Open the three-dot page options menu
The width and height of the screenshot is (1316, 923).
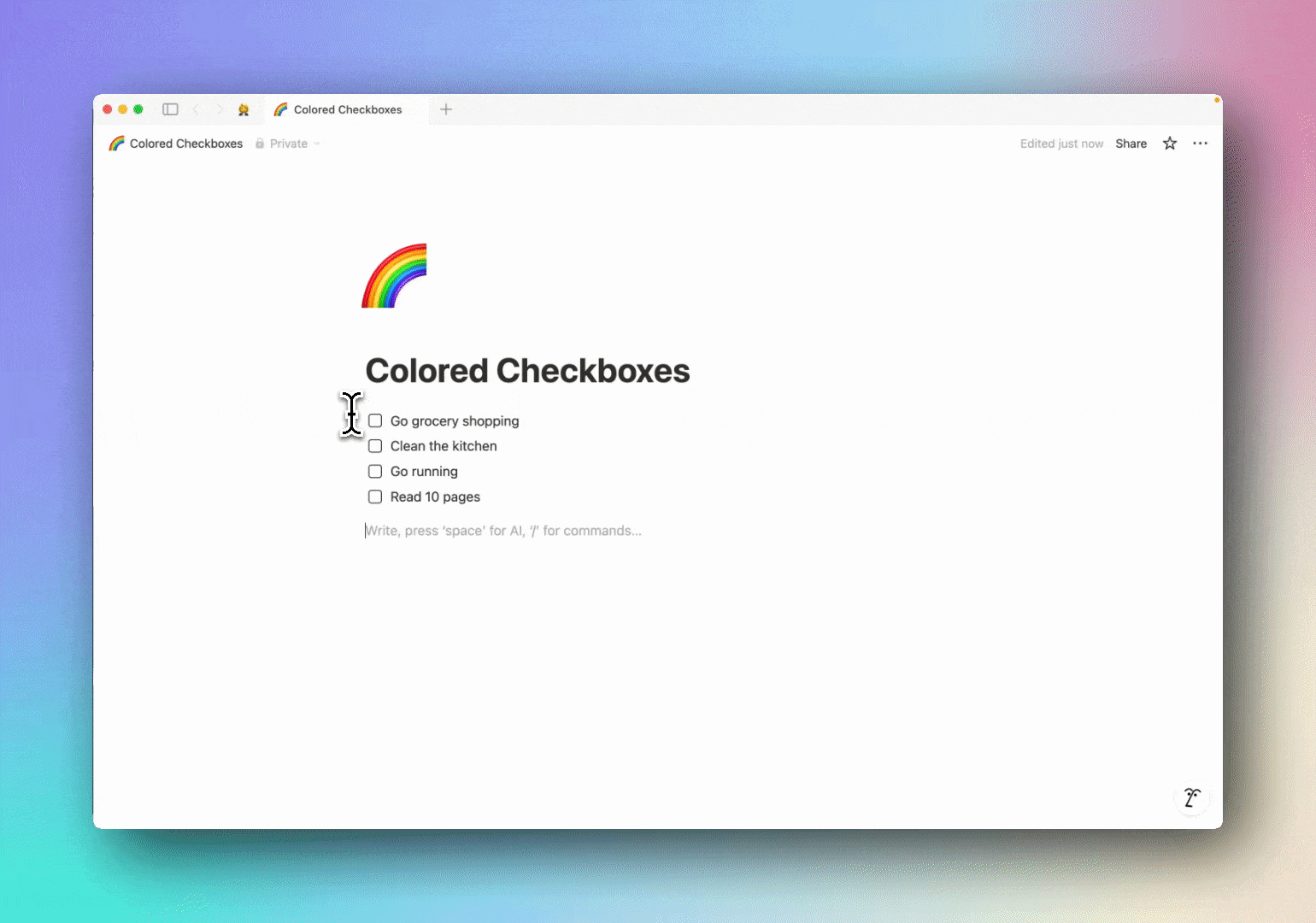1200,144
